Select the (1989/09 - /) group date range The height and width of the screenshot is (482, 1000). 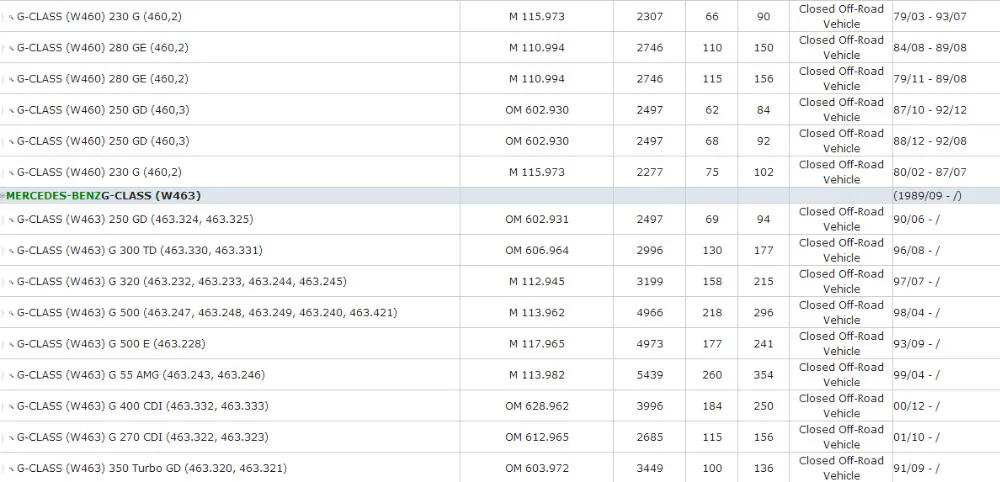click(x=927, y=196)
